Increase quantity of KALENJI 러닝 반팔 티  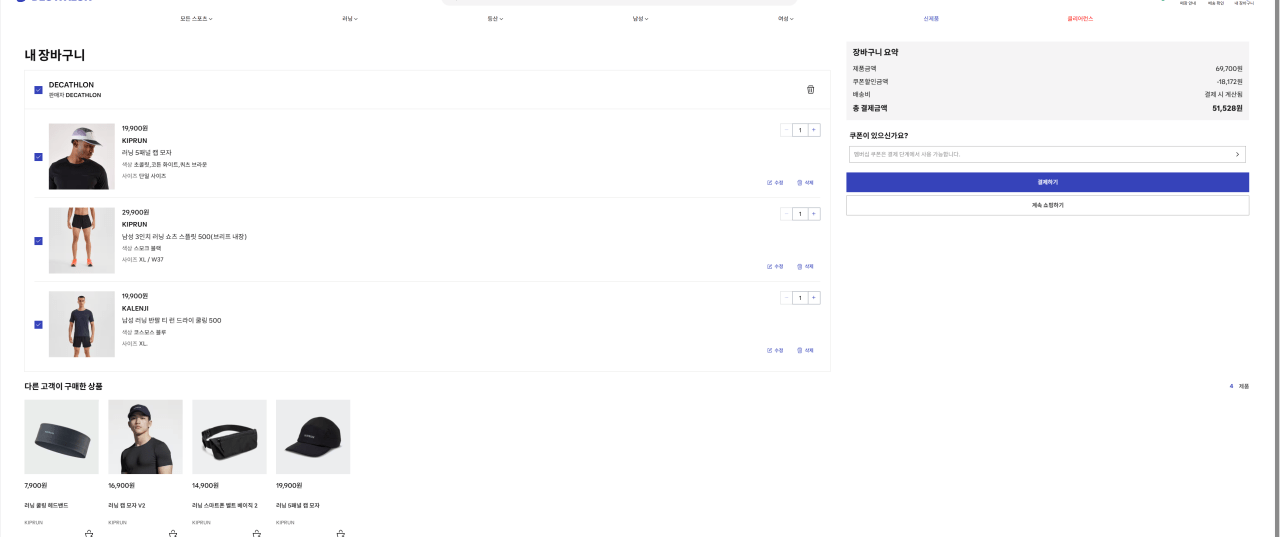tap(814, 298)
